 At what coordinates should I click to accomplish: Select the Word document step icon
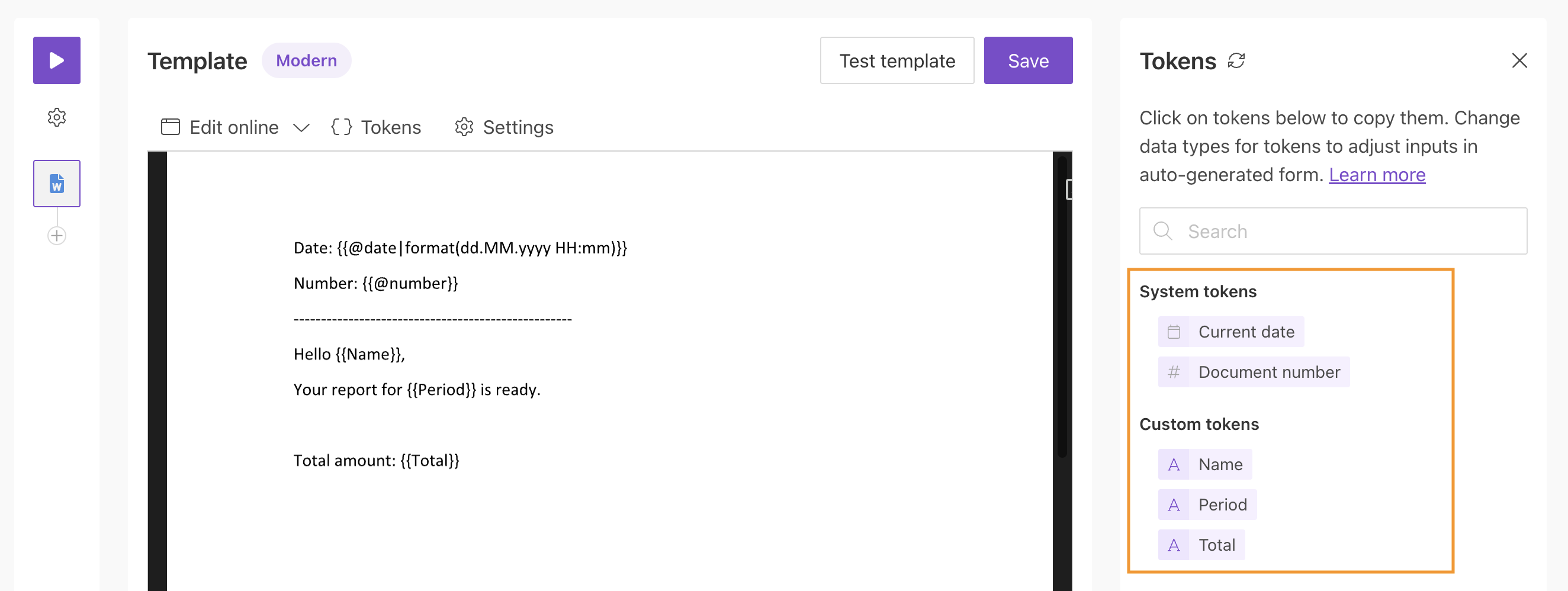[x=57, y=183]
